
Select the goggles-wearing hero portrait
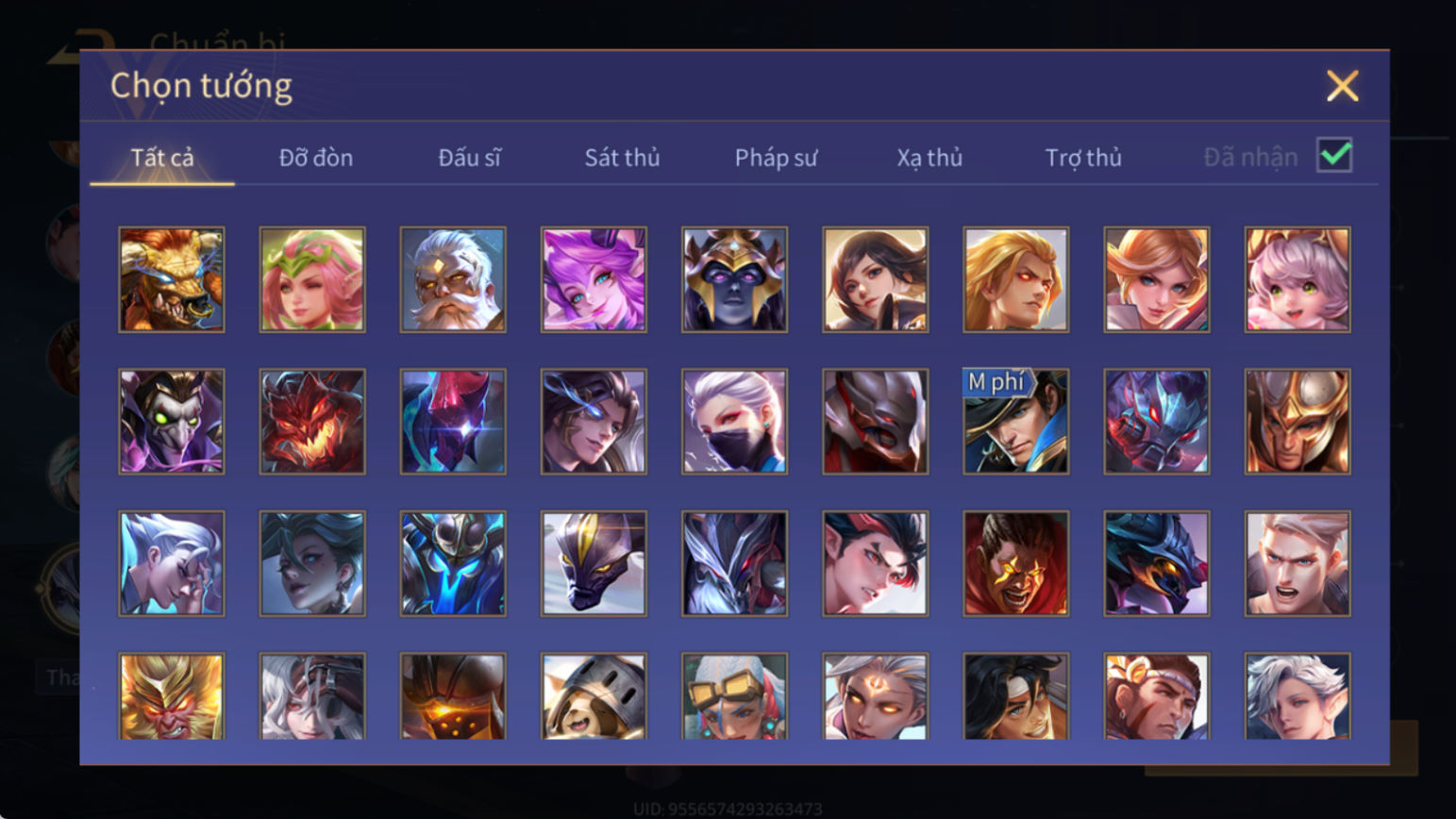click(x=734, y=696)
